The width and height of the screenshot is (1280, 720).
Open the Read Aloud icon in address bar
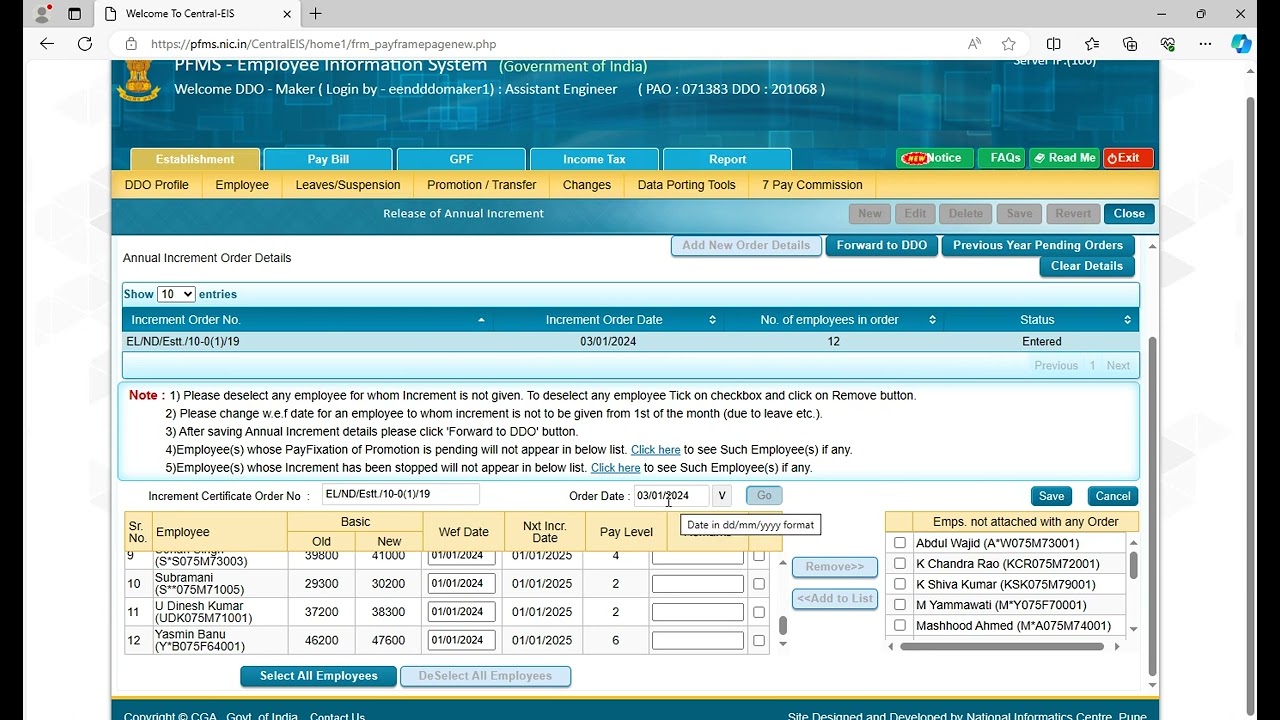tap(974, 44)
